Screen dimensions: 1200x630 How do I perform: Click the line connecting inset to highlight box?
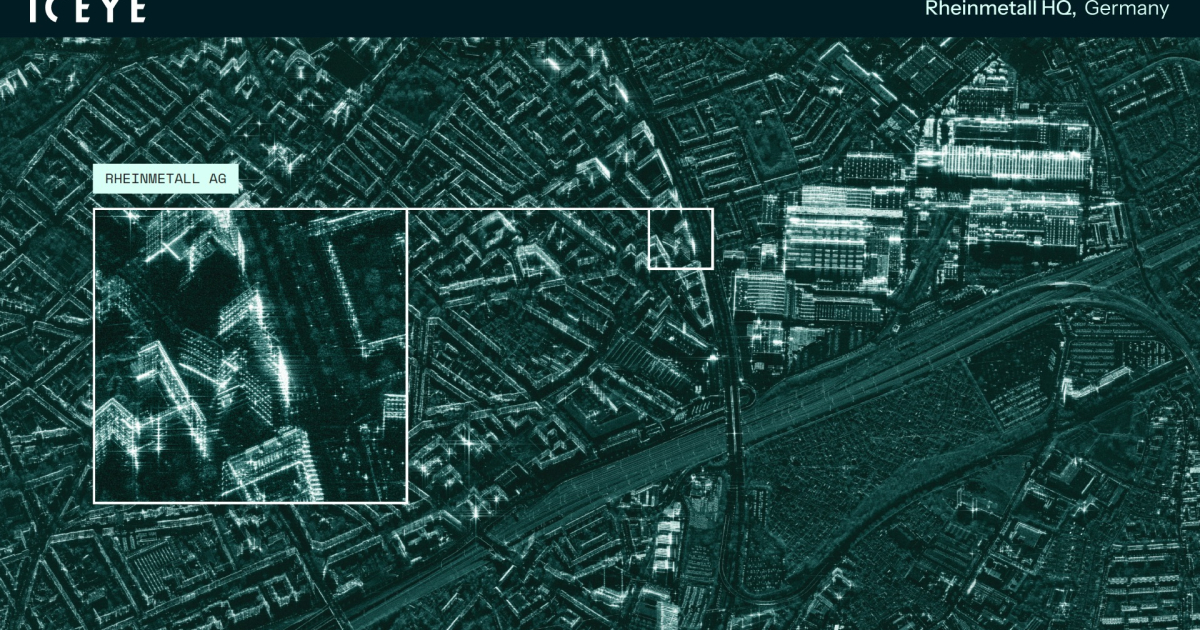point(528,210)
